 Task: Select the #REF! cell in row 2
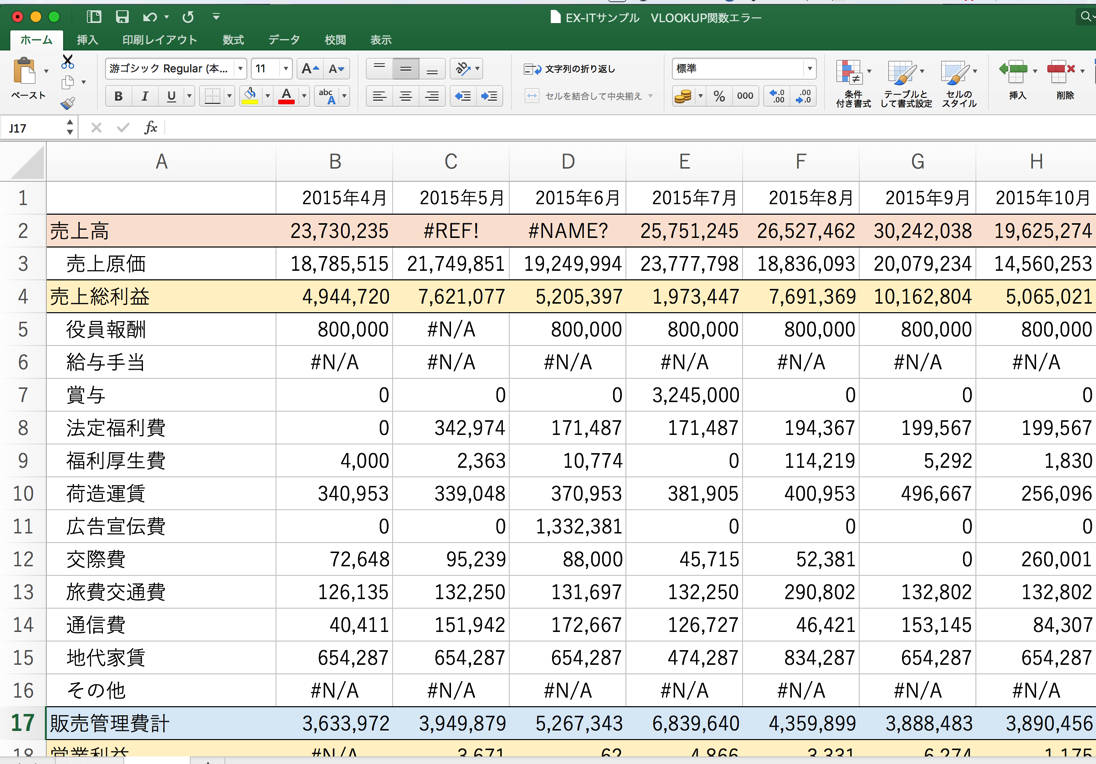click(452, 231)
